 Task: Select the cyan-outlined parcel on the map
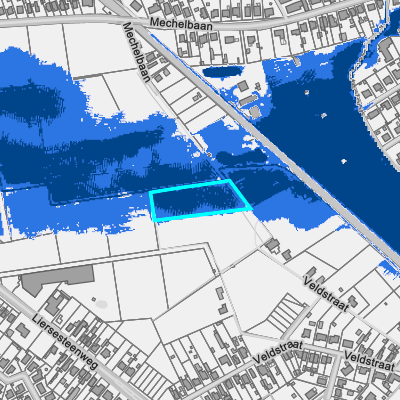(201, 201)
